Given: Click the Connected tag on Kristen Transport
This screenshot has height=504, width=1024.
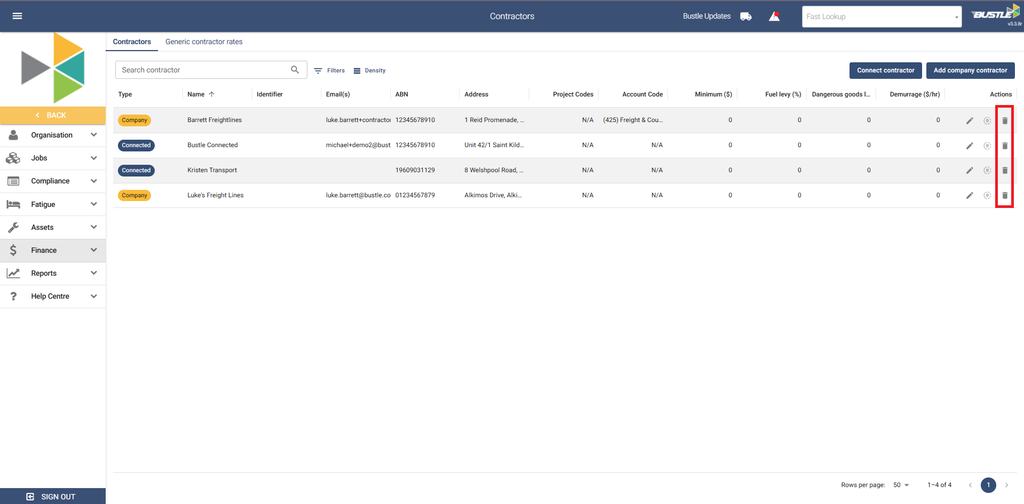Looking at the screenshot, I should point(136,170).
